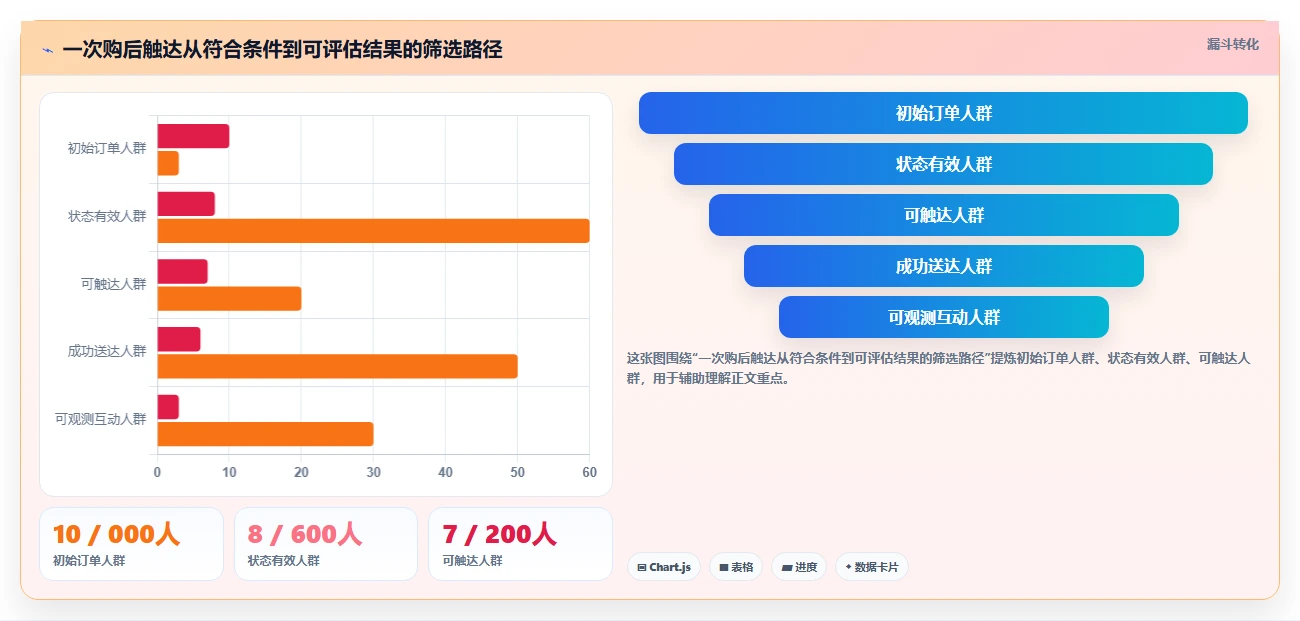Click the red bar for 可观测互动人群
1300x621 pixels.
point(168,407)
